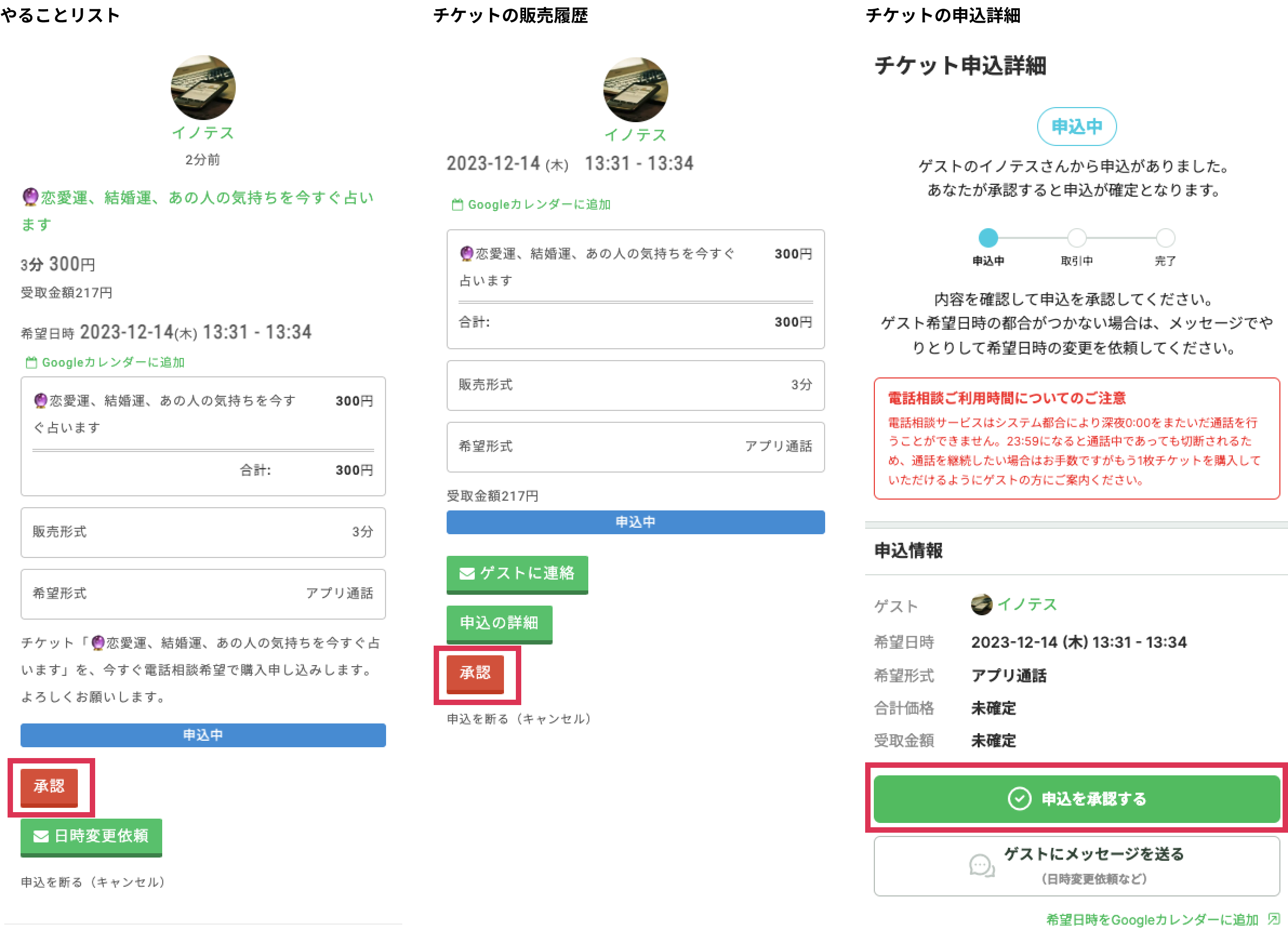This screenshot has width=1288, height=930.
Task: Click speech bubble icon for guest message
Action: pos(981,866)
